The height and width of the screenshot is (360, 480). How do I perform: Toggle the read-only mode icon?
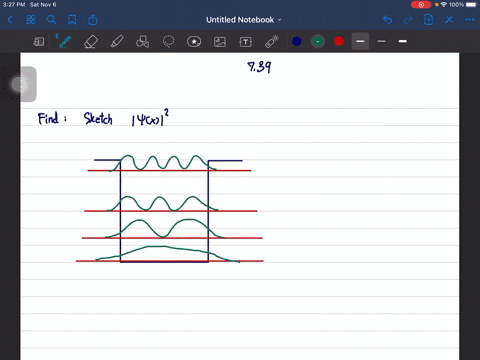[39, 42]
